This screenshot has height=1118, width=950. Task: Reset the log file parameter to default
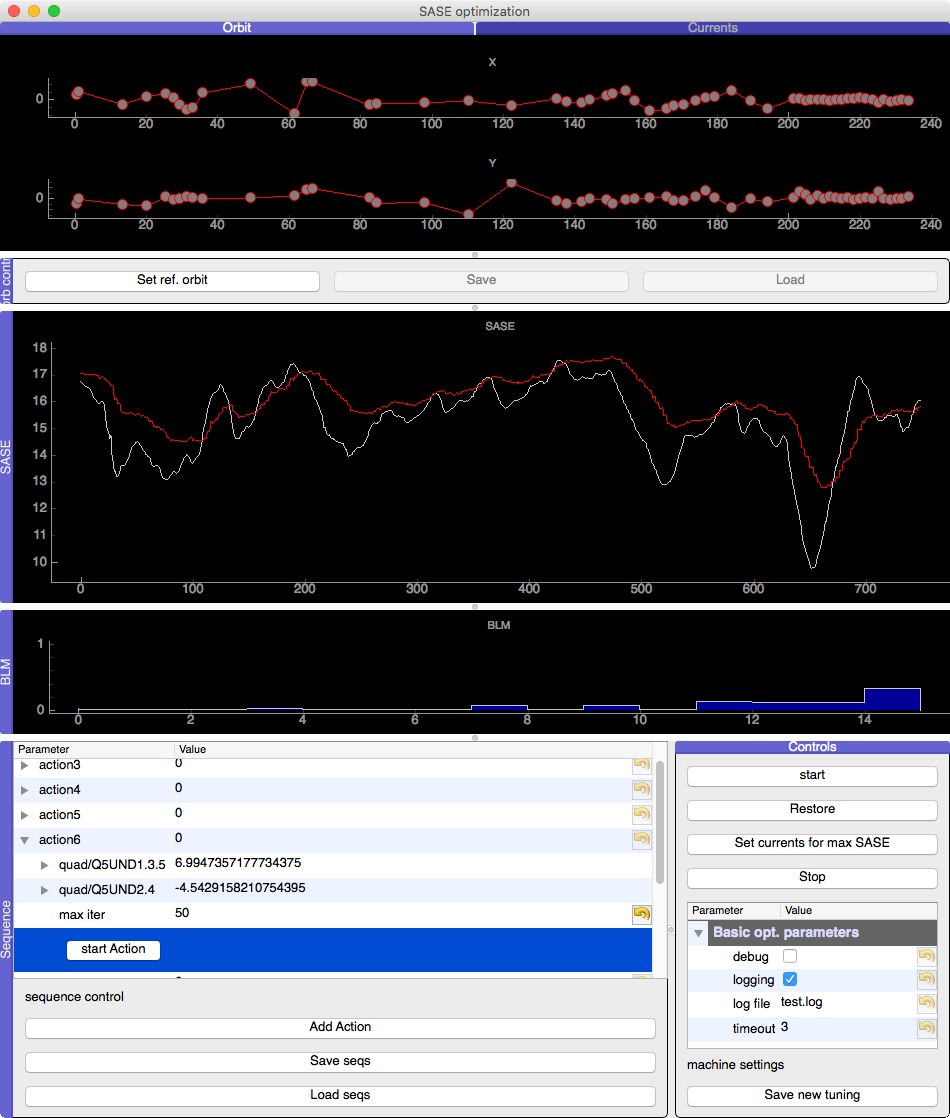click(926, 1003)
